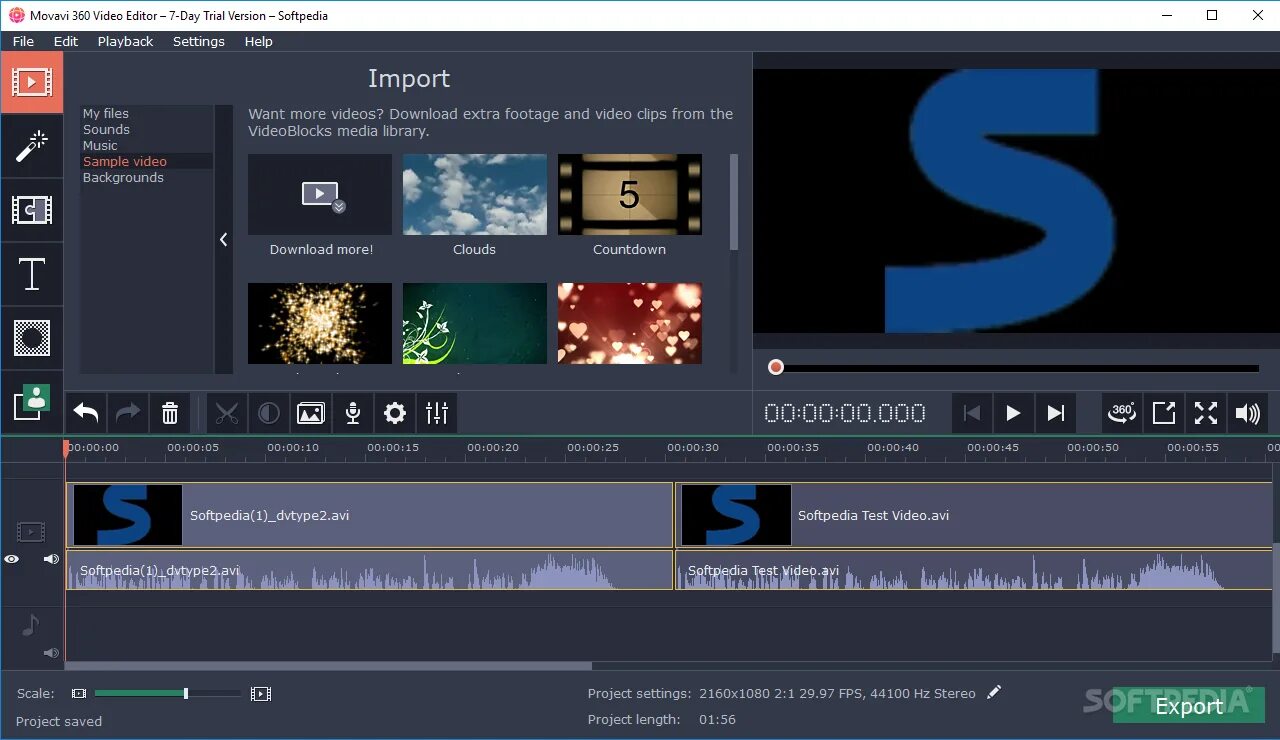Viewport: 1280px width, 740px height.
Task: Click the 00:00:30 mark on the ruler
Action: tap(693, 448)
